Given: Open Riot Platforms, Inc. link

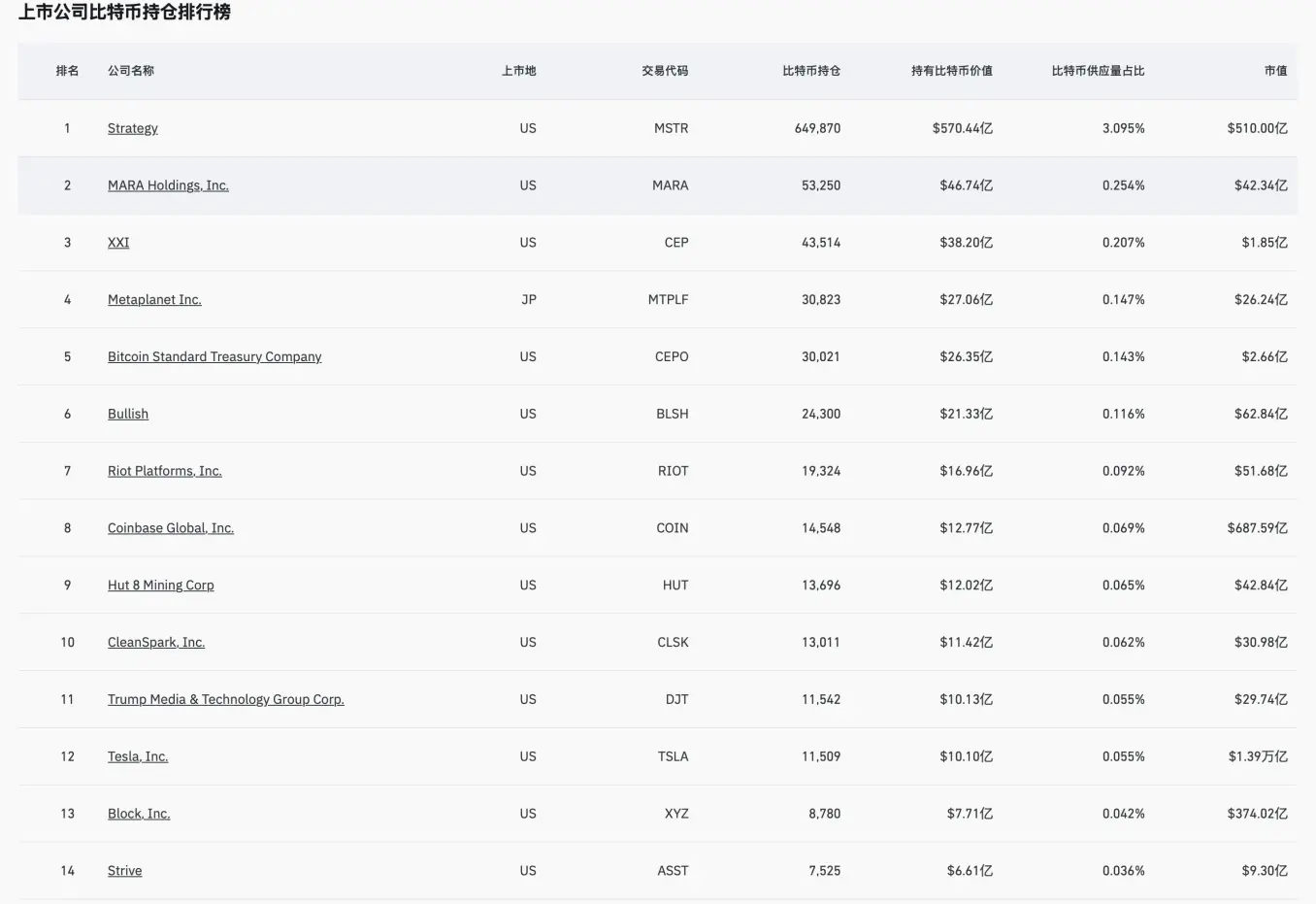Looking at the screenshot, I should [x=165, y=471].
